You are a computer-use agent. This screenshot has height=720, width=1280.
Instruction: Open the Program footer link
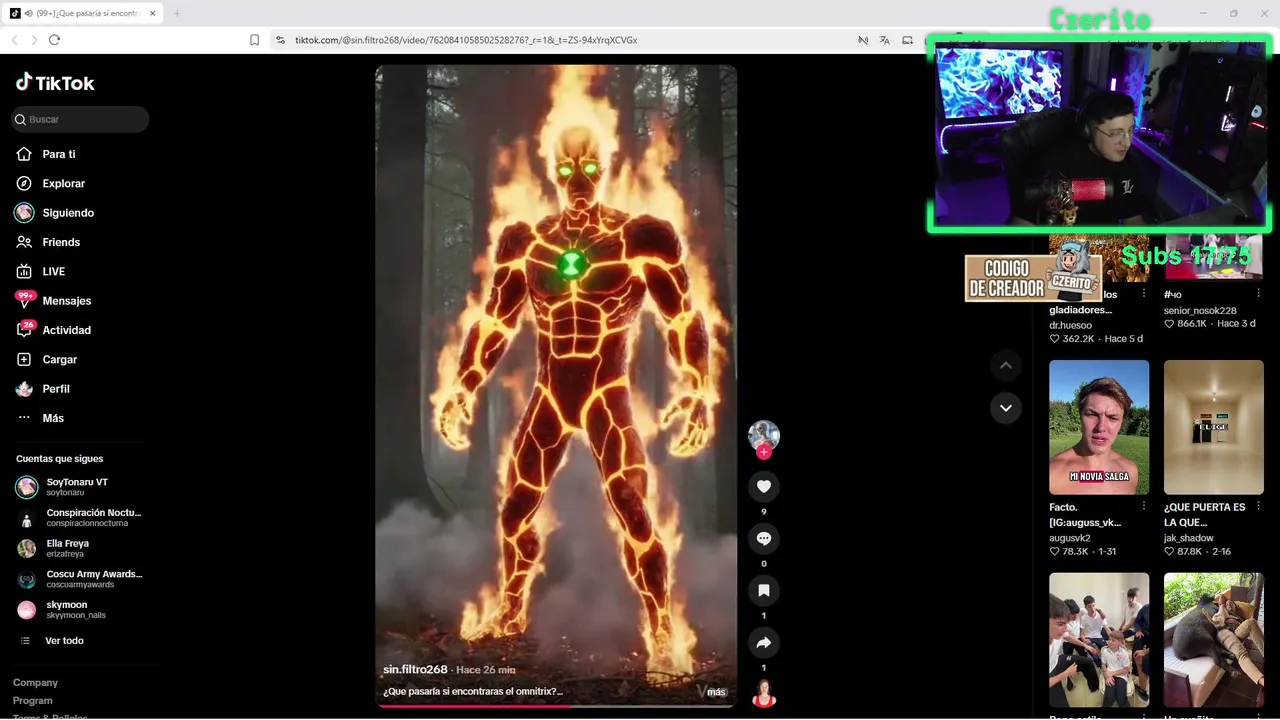[33, 701]
